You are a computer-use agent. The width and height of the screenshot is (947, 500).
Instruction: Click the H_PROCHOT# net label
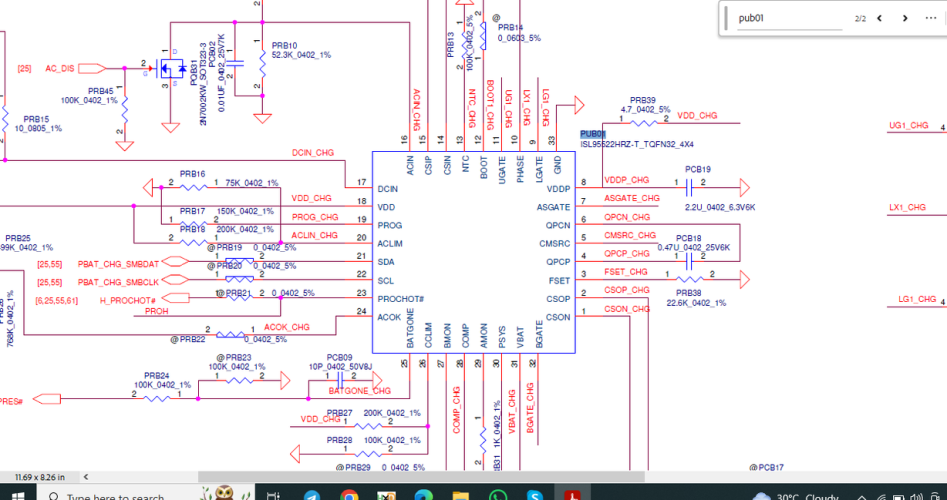(129, 300)
